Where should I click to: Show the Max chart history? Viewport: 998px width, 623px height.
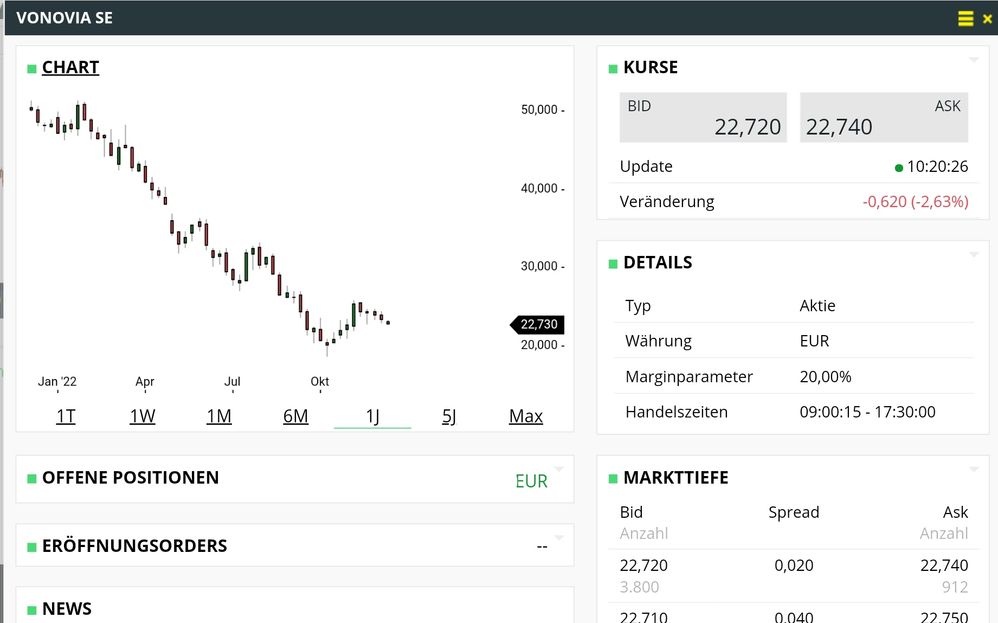click(526, 416)
